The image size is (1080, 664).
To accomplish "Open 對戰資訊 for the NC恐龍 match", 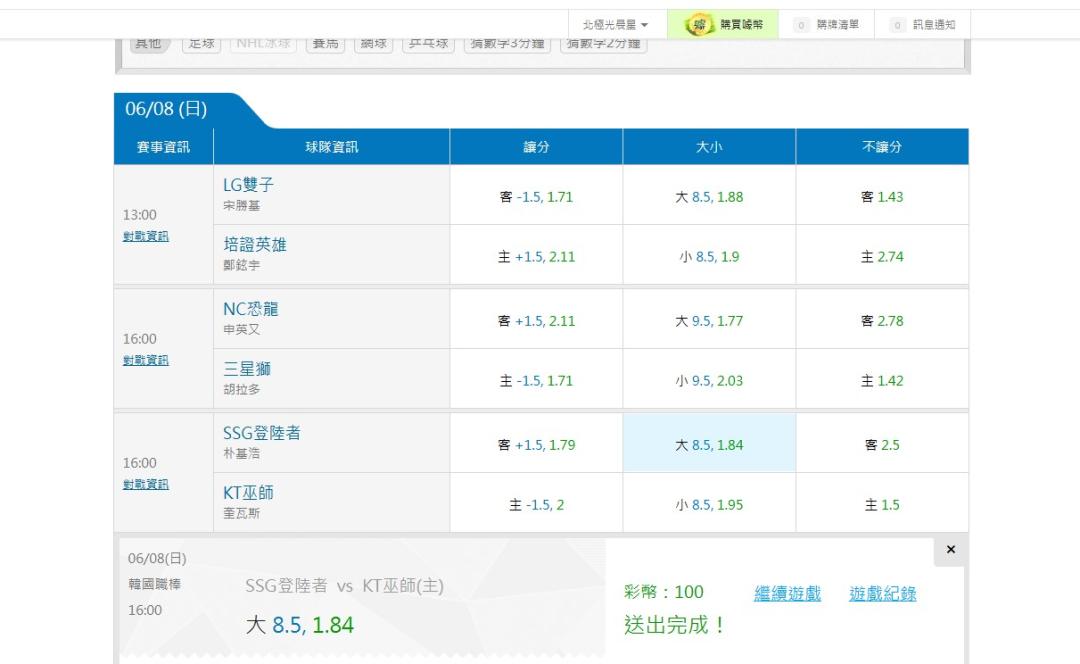I will point(145,360).
